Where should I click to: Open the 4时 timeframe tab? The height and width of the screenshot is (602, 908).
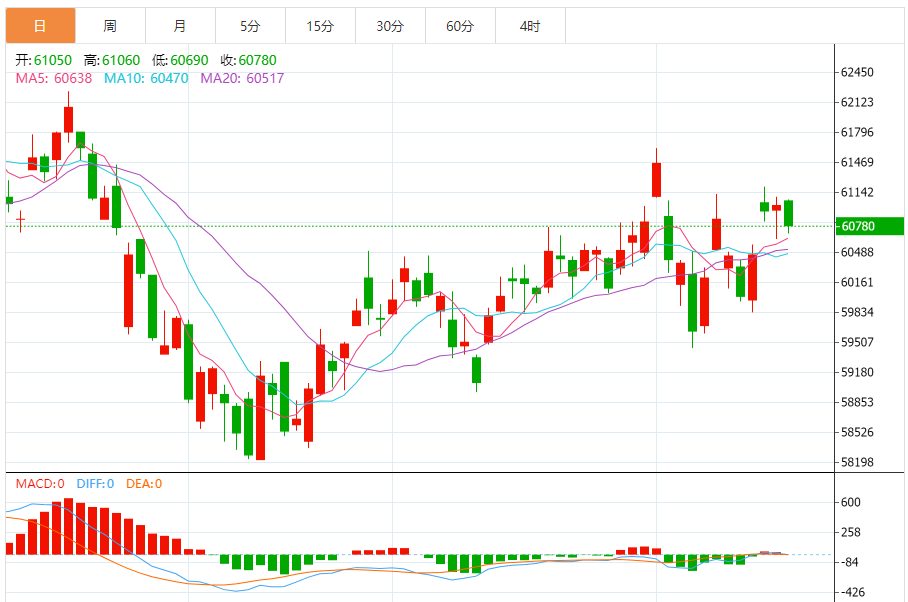pyautogui.click(x=530, y=25)
